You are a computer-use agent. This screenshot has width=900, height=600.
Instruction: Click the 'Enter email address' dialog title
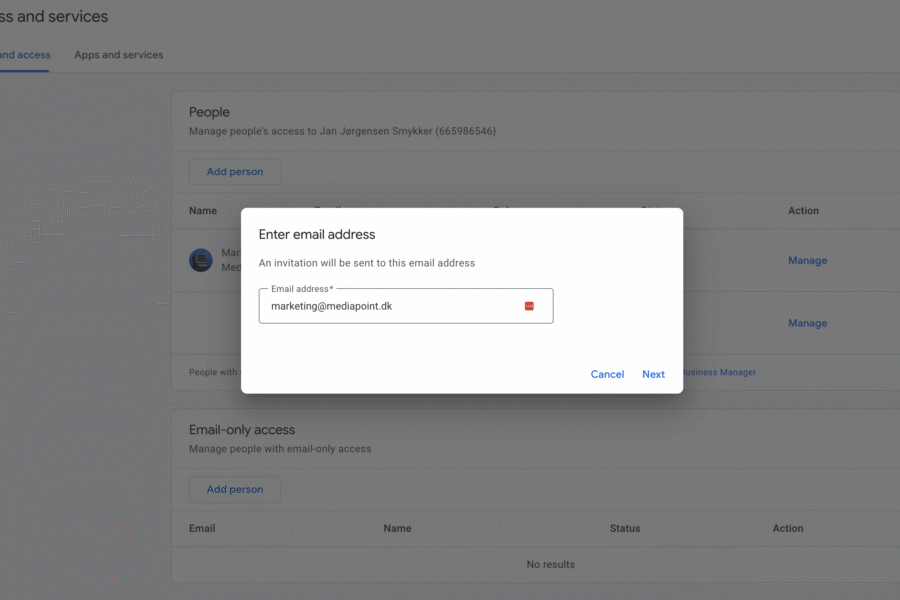pos(317,234)
